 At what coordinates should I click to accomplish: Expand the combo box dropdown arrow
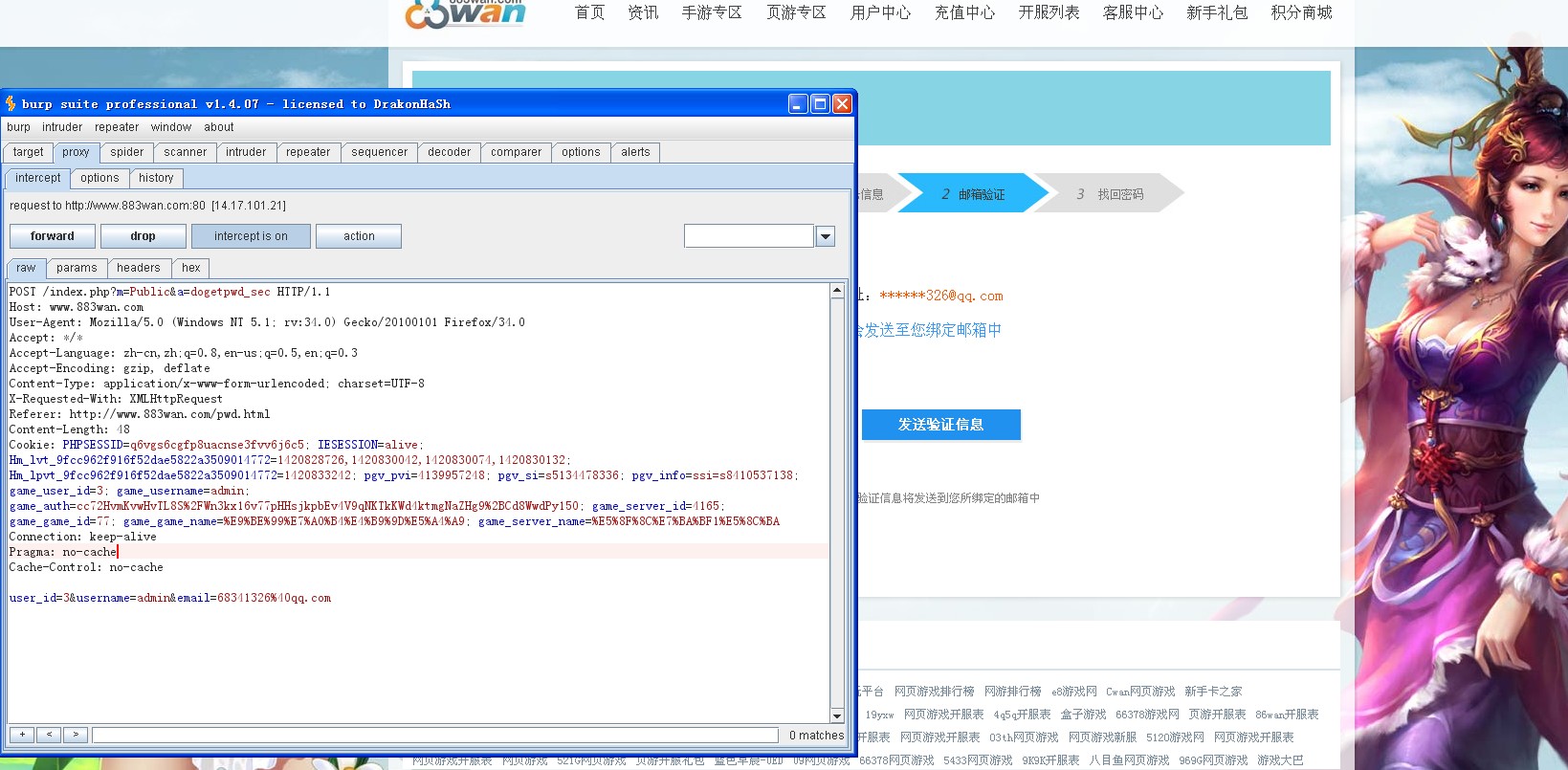826,236
